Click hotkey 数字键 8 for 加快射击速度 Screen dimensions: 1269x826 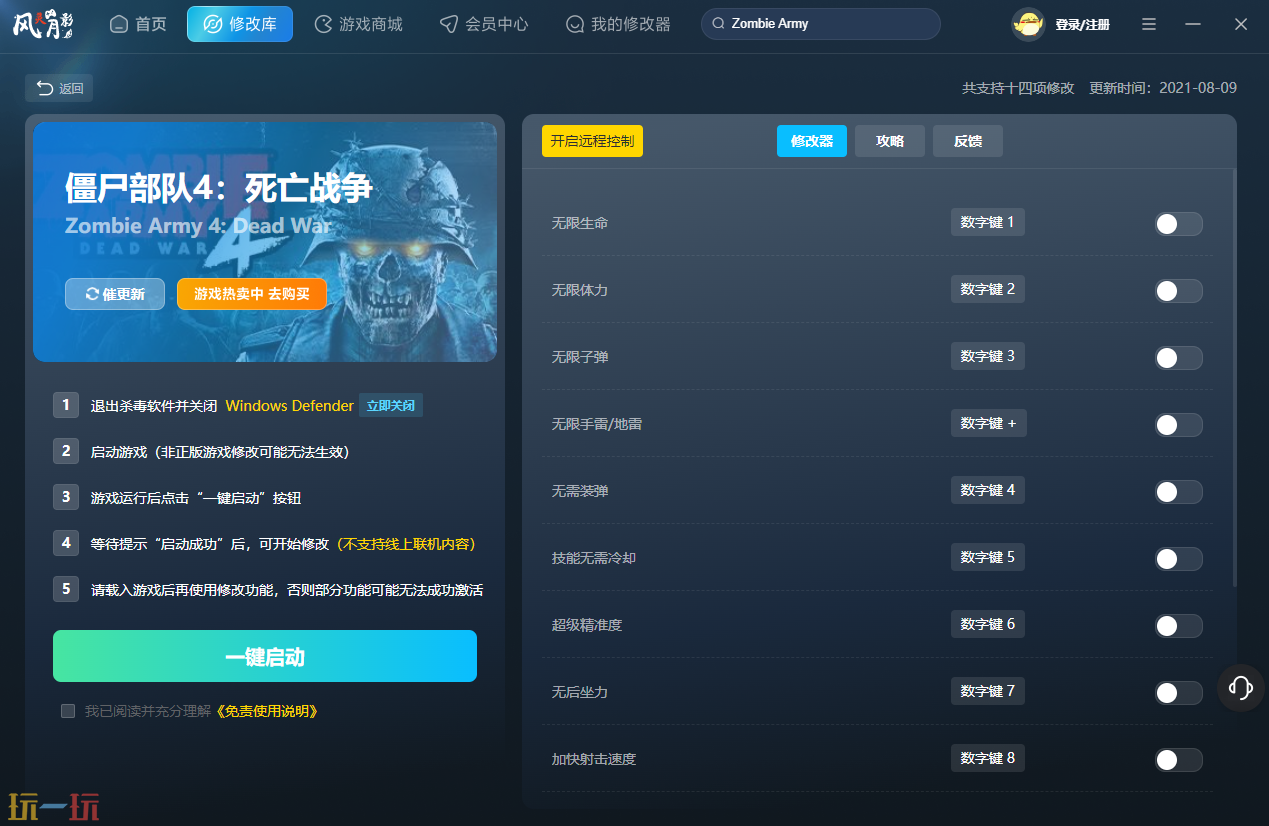[988, 758]
